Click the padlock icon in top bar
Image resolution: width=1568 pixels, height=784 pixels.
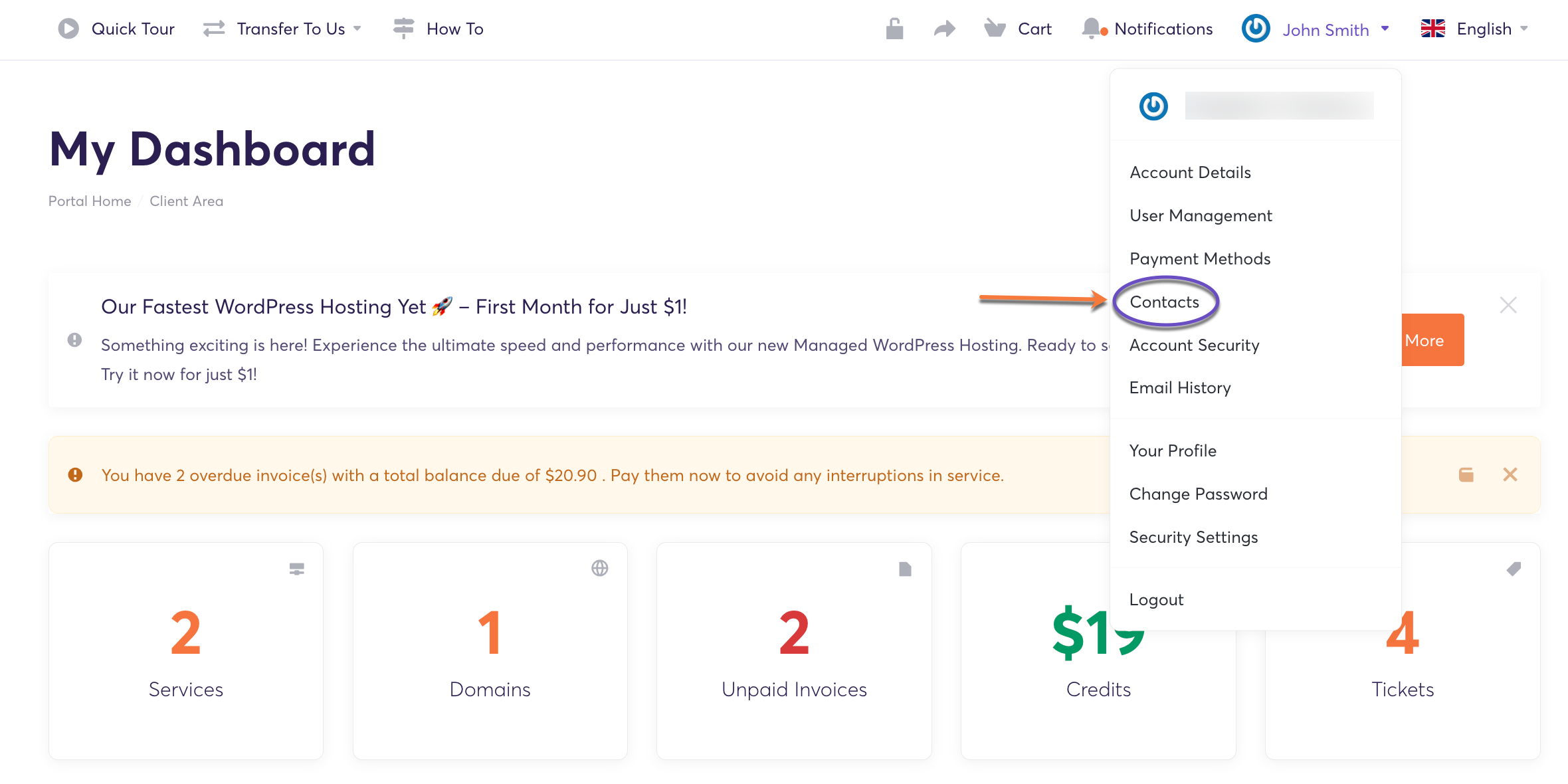click(894, 29)
